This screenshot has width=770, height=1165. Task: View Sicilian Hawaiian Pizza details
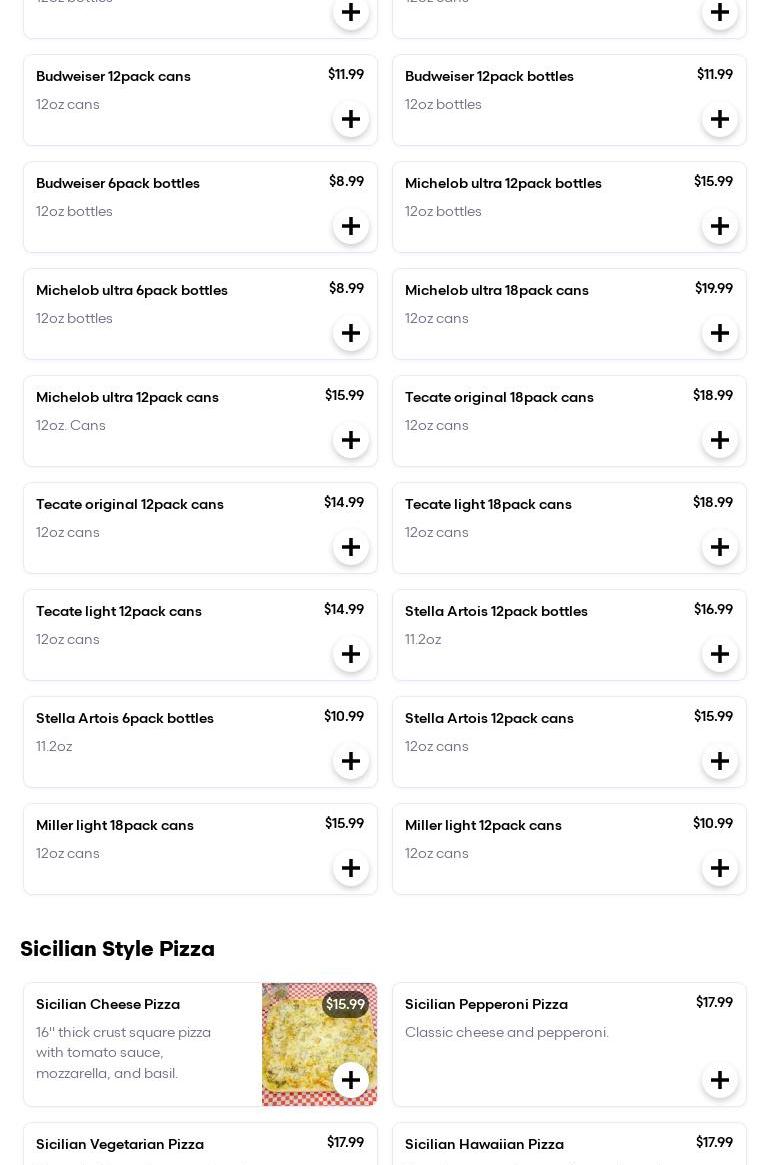[x=484, y=1145]
